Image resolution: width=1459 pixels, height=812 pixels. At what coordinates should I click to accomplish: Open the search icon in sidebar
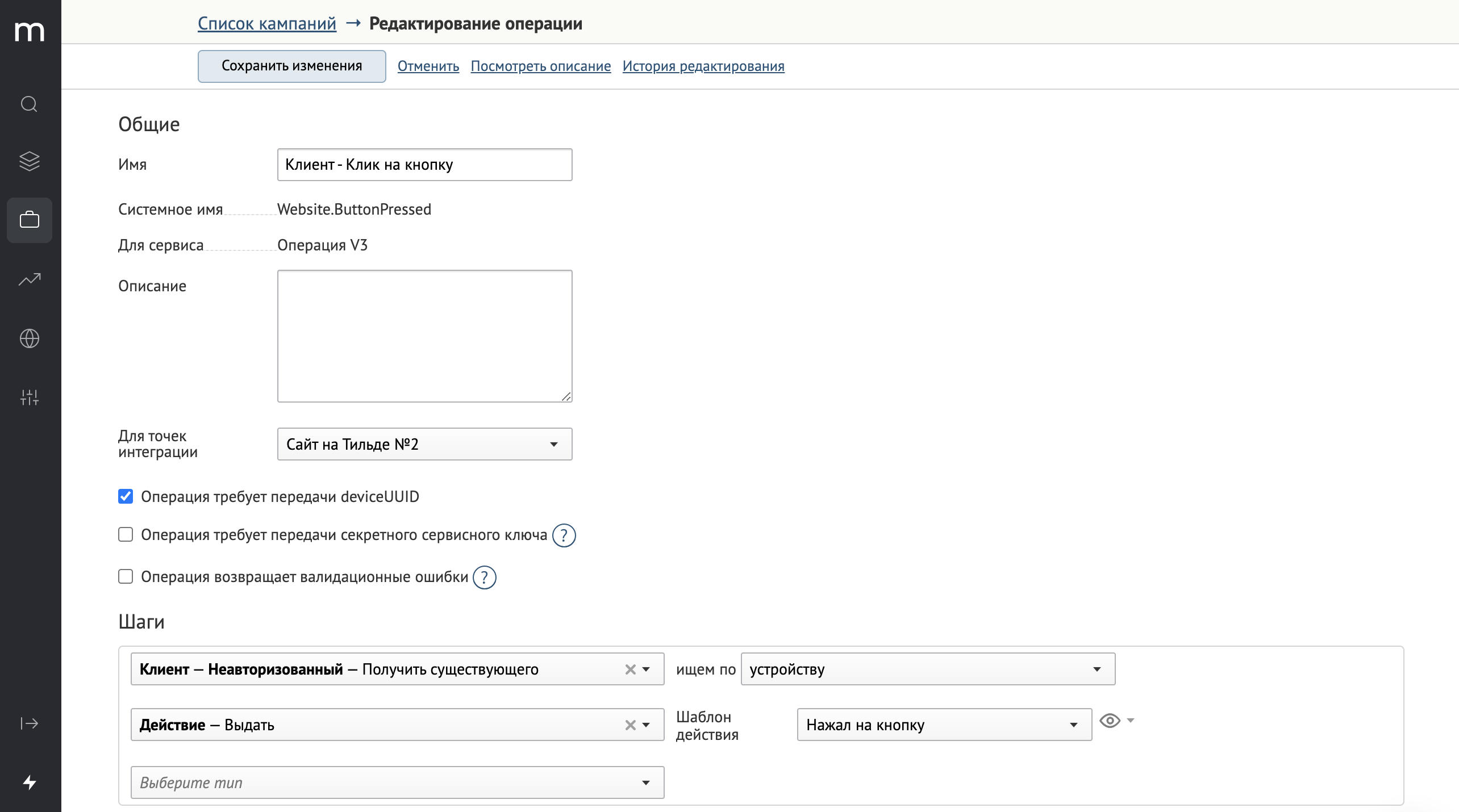[x=30, y=104]
